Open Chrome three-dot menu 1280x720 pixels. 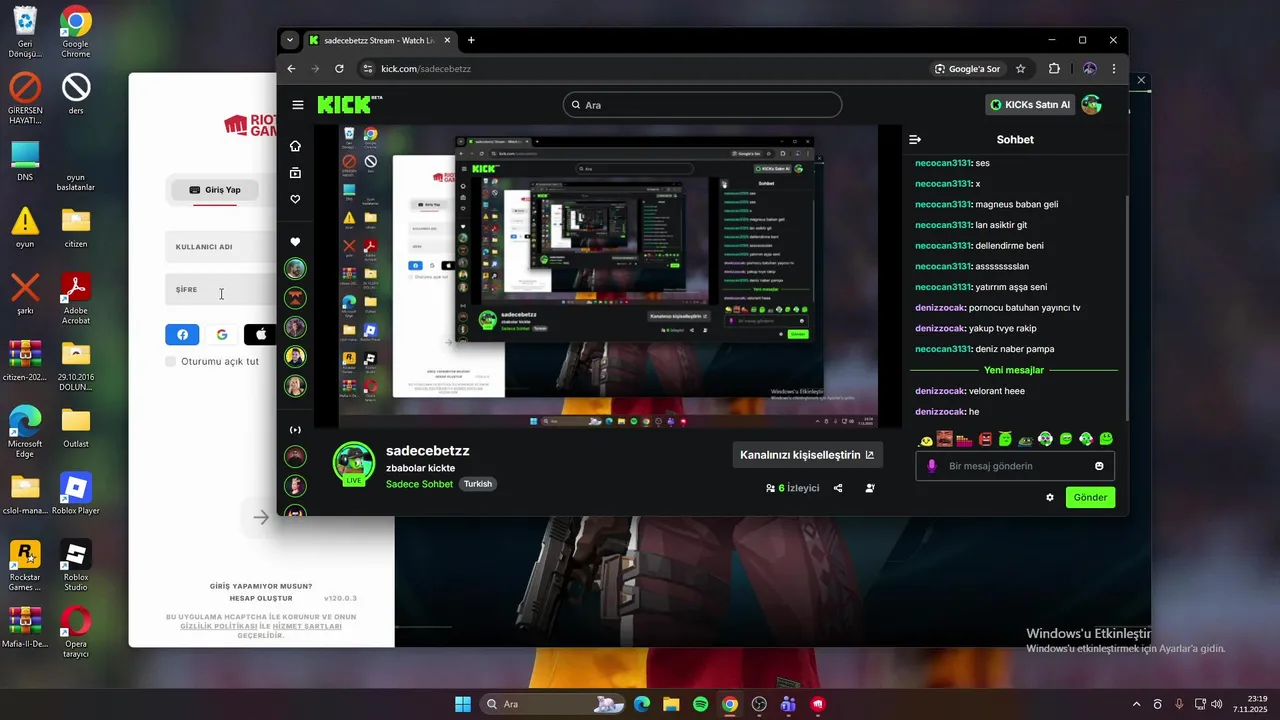click(x=1114, y=69)
